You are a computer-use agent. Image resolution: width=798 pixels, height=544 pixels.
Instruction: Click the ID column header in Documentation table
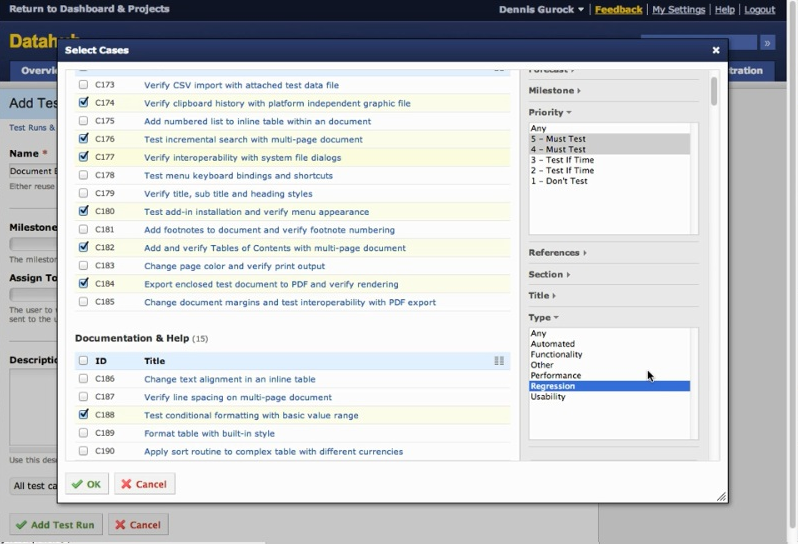101,361
